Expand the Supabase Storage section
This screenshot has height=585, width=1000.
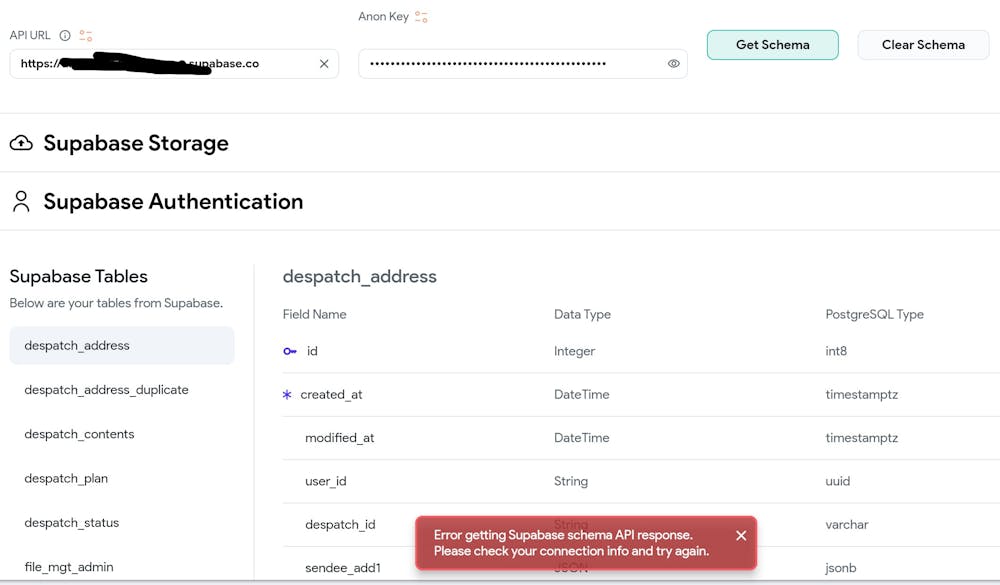coord(500,143)
